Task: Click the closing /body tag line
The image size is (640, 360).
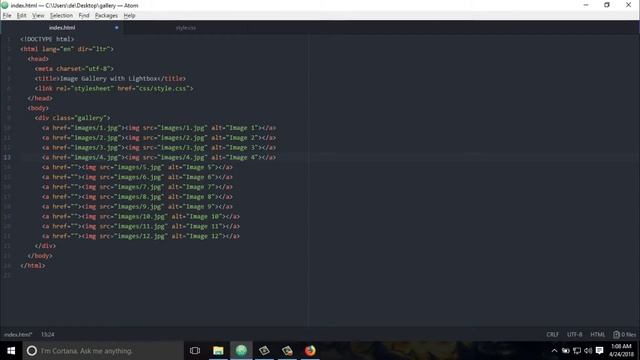Action: point(40,256)
